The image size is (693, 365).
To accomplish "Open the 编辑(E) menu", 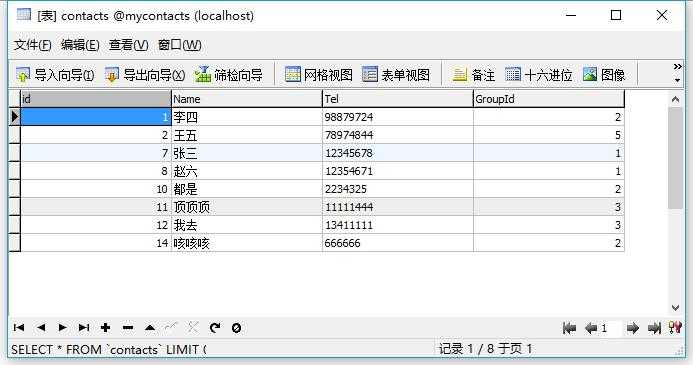I will coord(80,45).
